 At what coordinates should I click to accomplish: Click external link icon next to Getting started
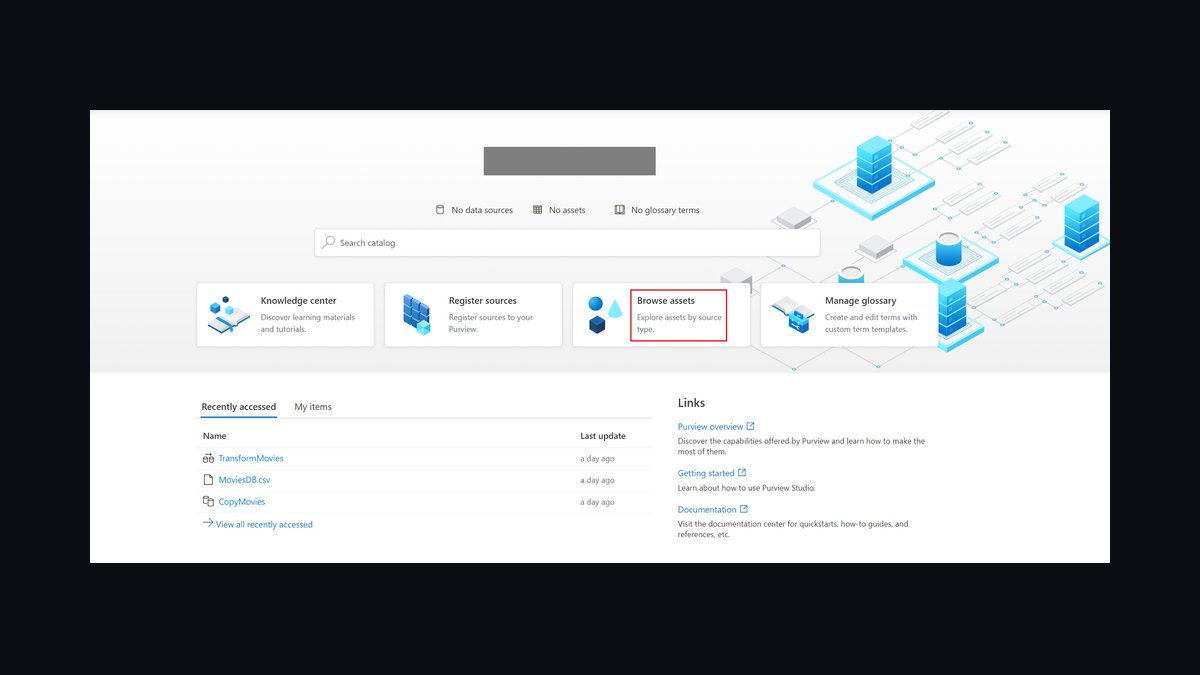point(741,473)
